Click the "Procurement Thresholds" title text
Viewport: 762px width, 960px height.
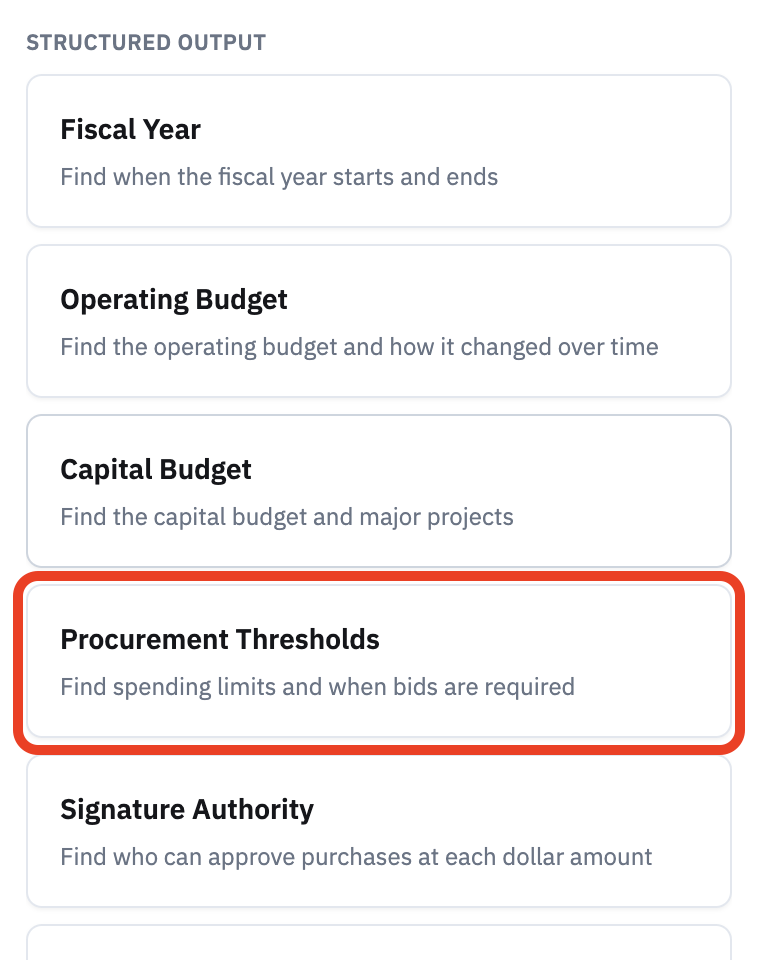220,639
